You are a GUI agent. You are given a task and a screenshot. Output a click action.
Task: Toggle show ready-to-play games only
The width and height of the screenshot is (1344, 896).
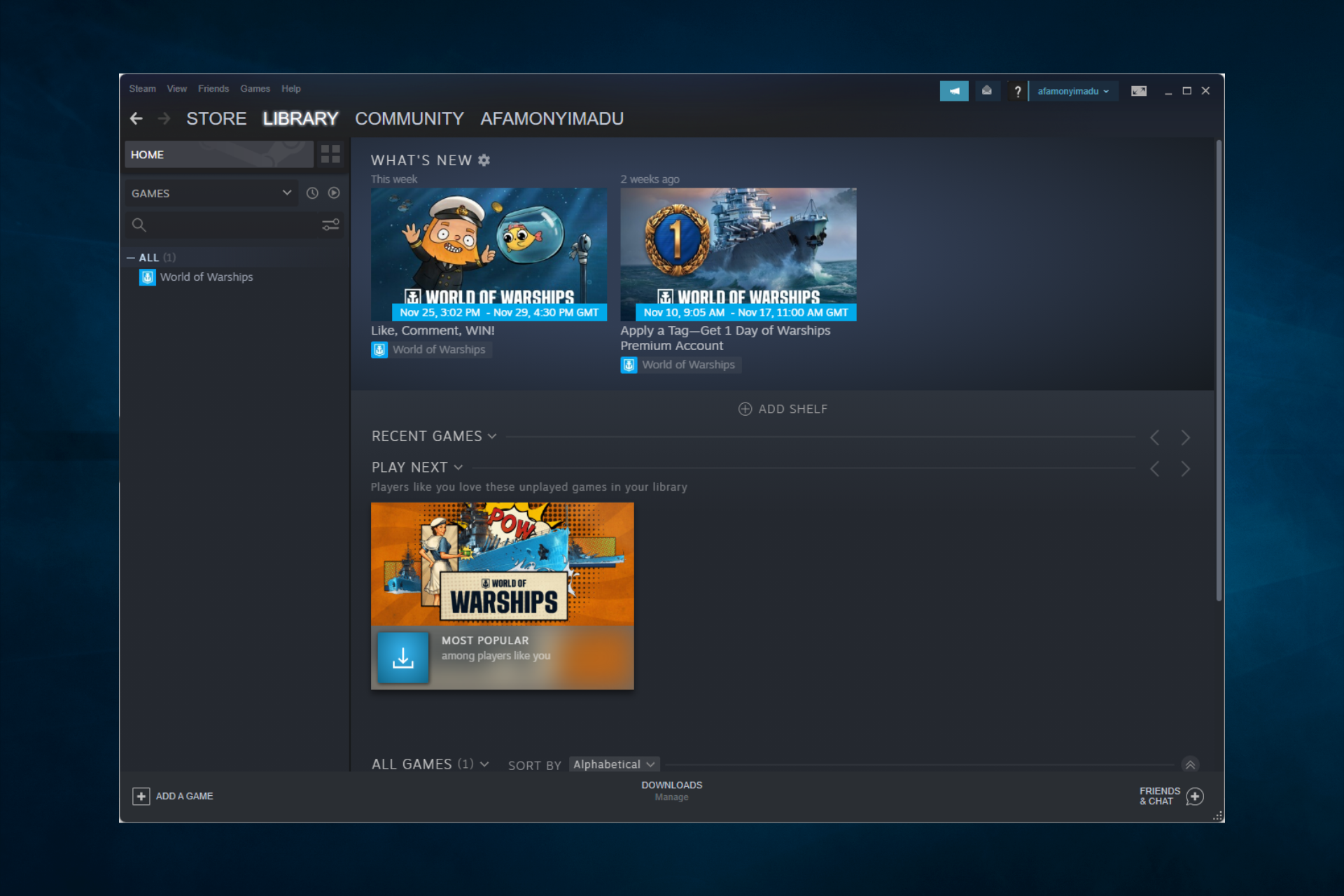coord(334,193)
